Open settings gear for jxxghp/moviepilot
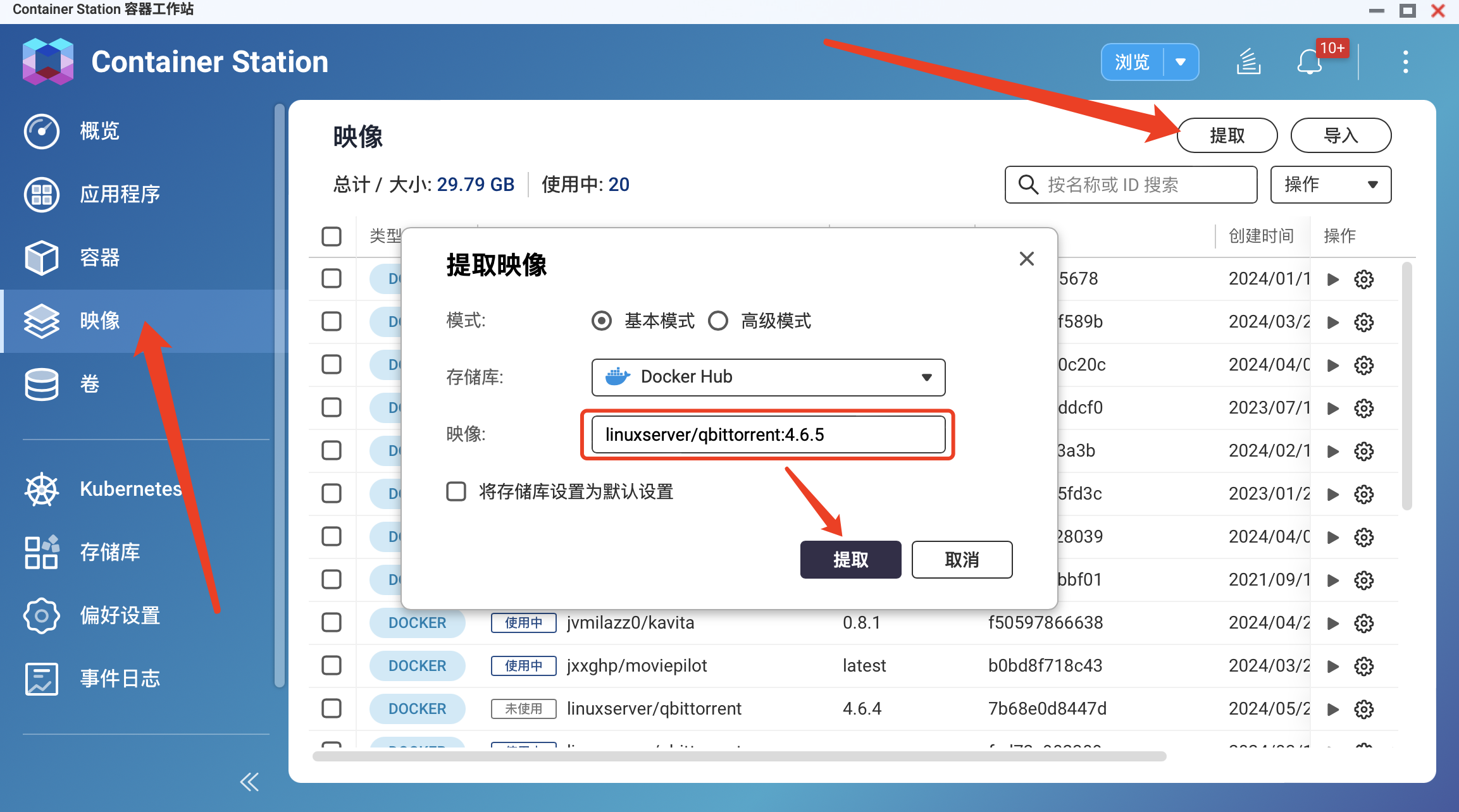1459x812 pixels. pyautogui.click(x=1363, y=666)
